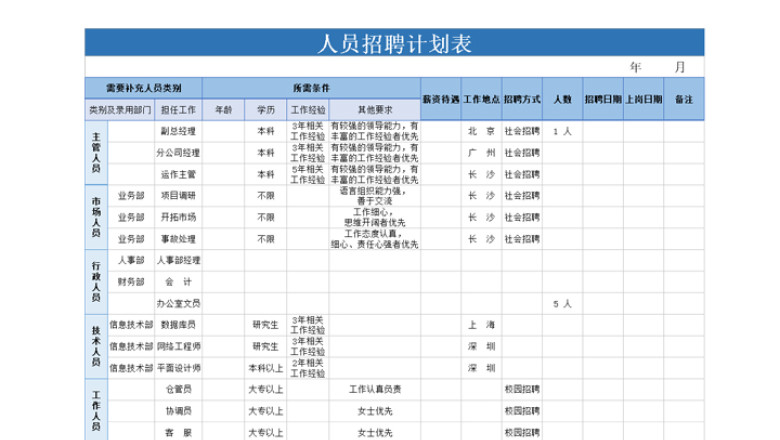Select the 年 cell below the title
The image size is (780, 440).
[635, 67]
